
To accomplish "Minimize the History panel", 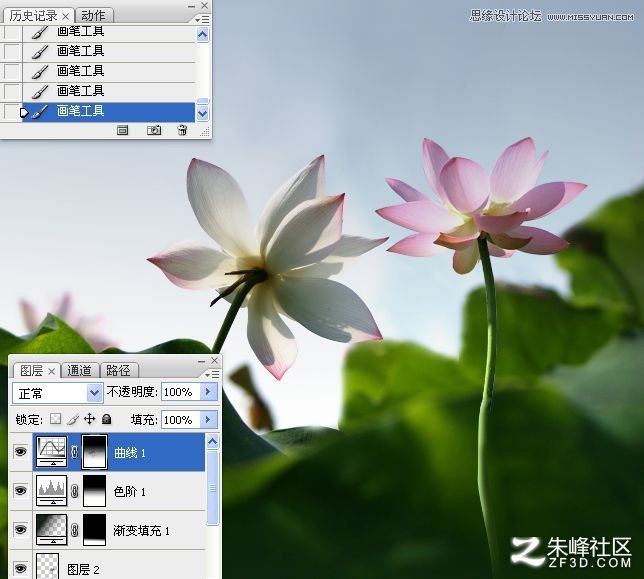I will click(191, 7).
